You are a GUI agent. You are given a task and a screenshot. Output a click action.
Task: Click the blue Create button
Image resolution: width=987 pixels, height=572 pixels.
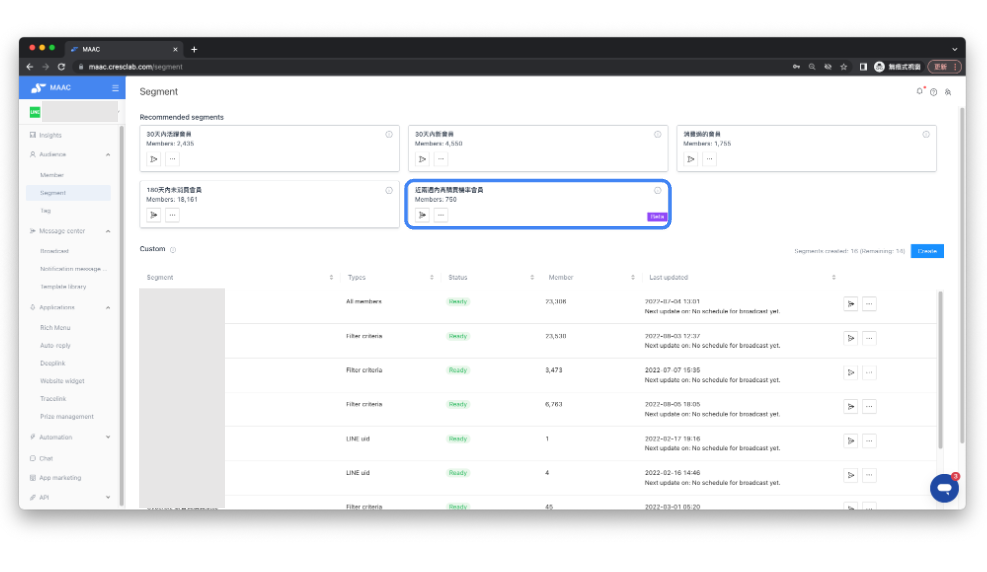pos(927,251)
